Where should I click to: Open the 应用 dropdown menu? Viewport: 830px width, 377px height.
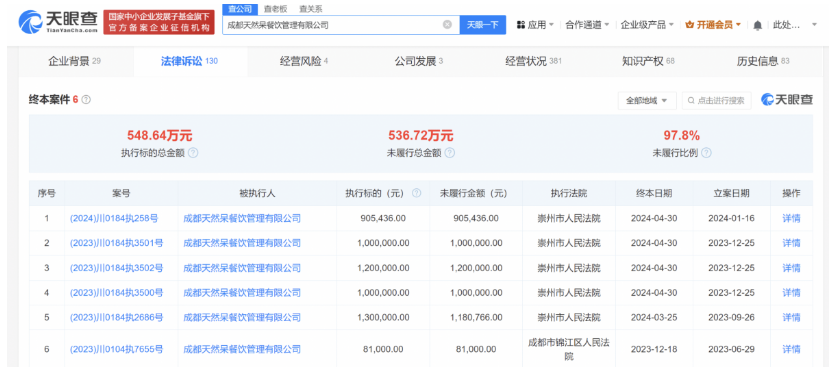535,25
